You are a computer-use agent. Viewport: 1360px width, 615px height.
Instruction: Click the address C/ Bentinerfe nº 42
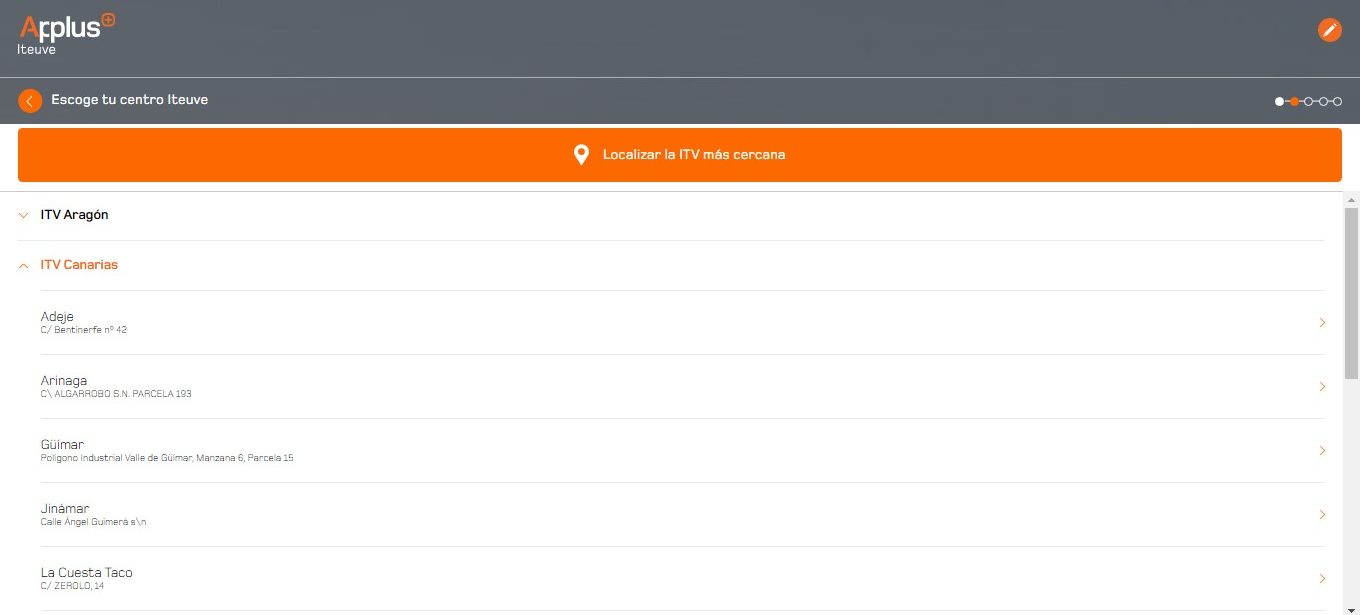pyautogui.click(x=84, y=330)
